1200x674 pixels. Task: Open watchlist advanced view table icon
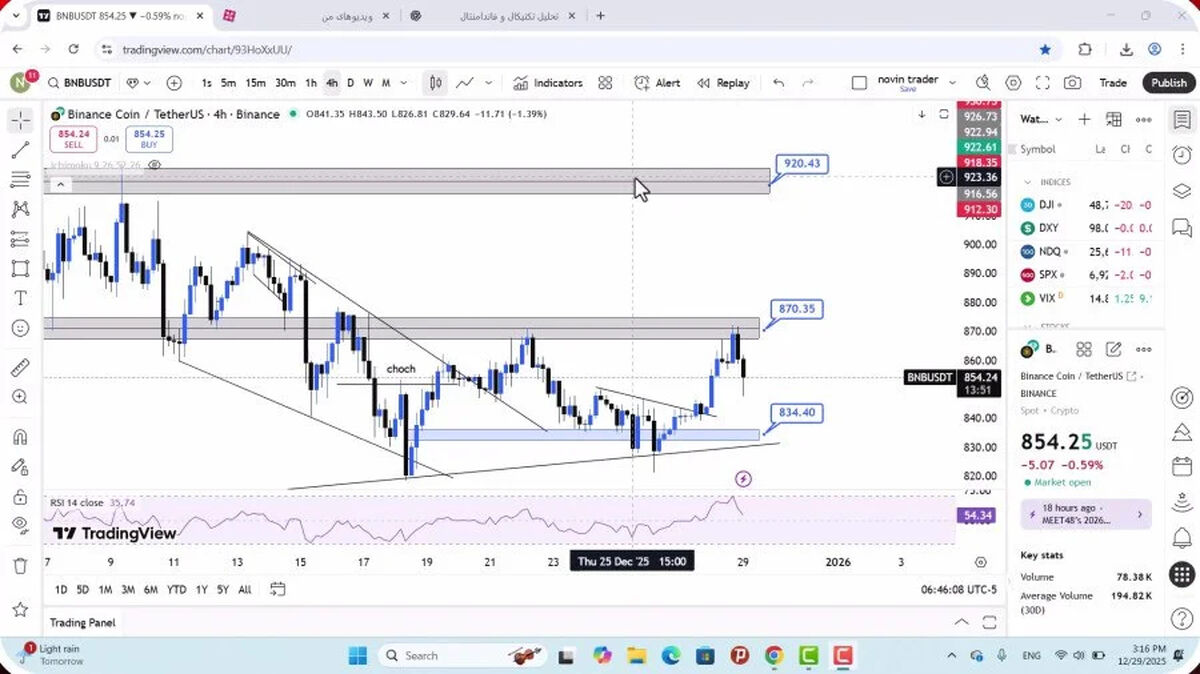click(1114, 119)
